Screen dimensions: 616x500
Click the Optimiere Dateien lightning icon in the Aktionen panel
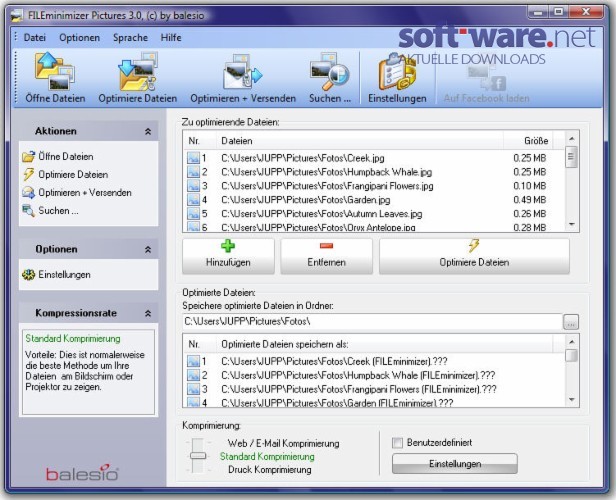pos(28,174)
